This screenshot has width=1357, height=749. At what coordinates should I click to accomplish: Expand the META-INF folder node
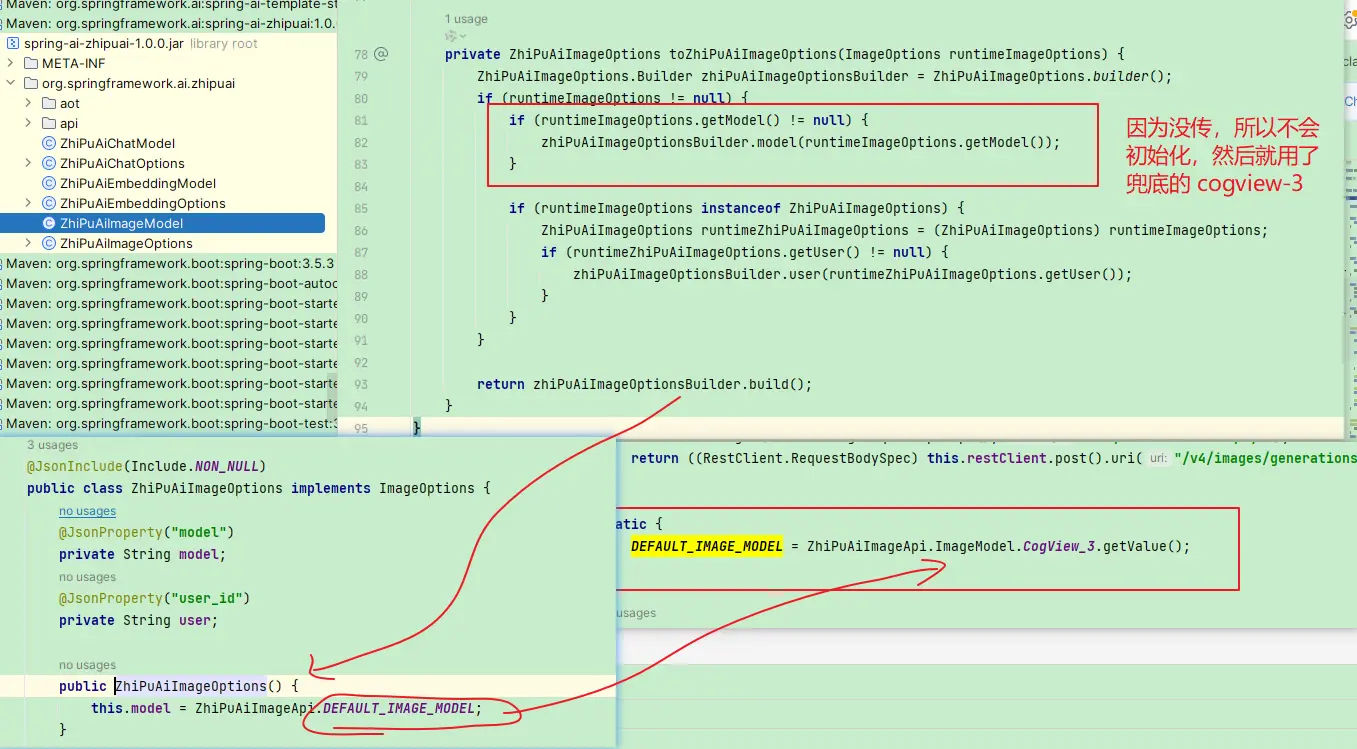tap(12, 64)
